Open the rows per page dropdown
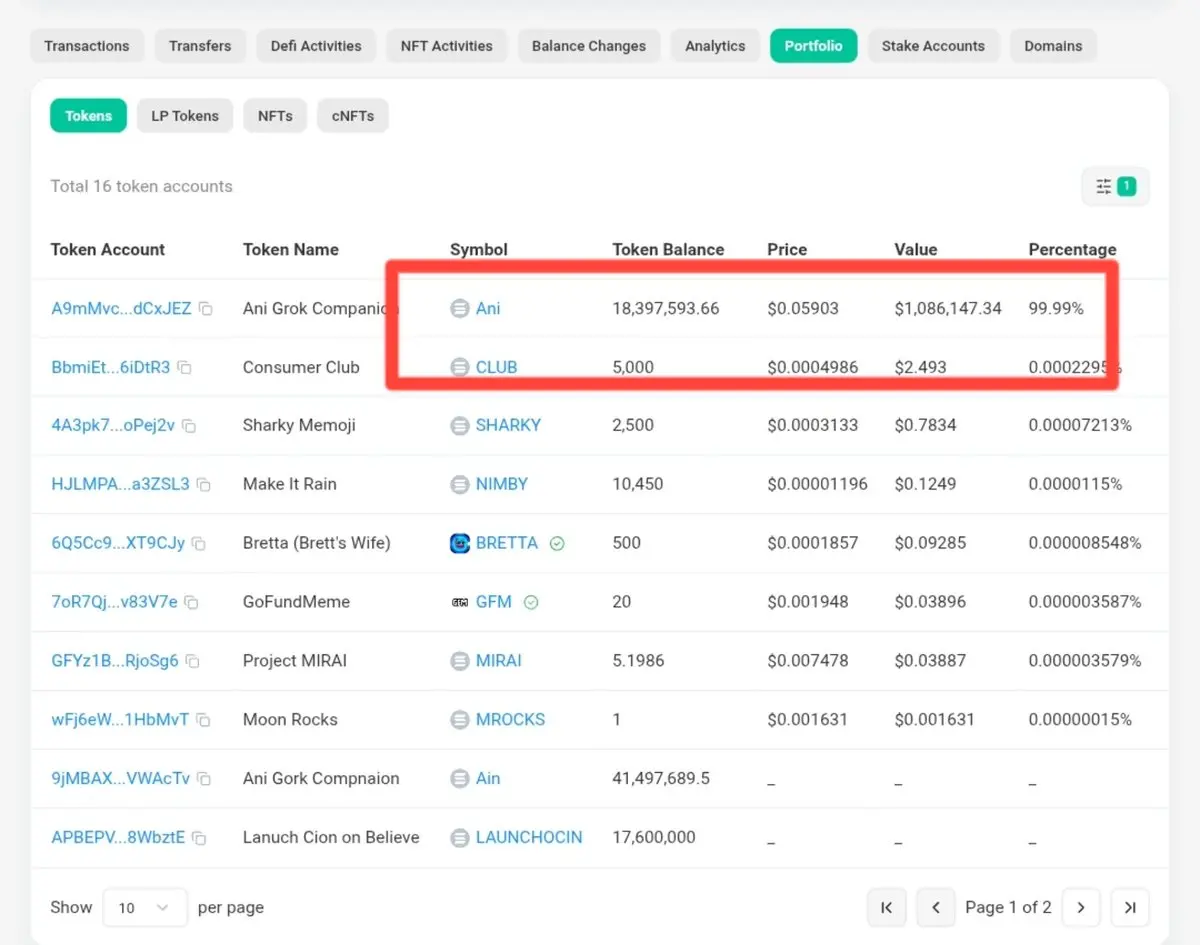 (145, 908)
